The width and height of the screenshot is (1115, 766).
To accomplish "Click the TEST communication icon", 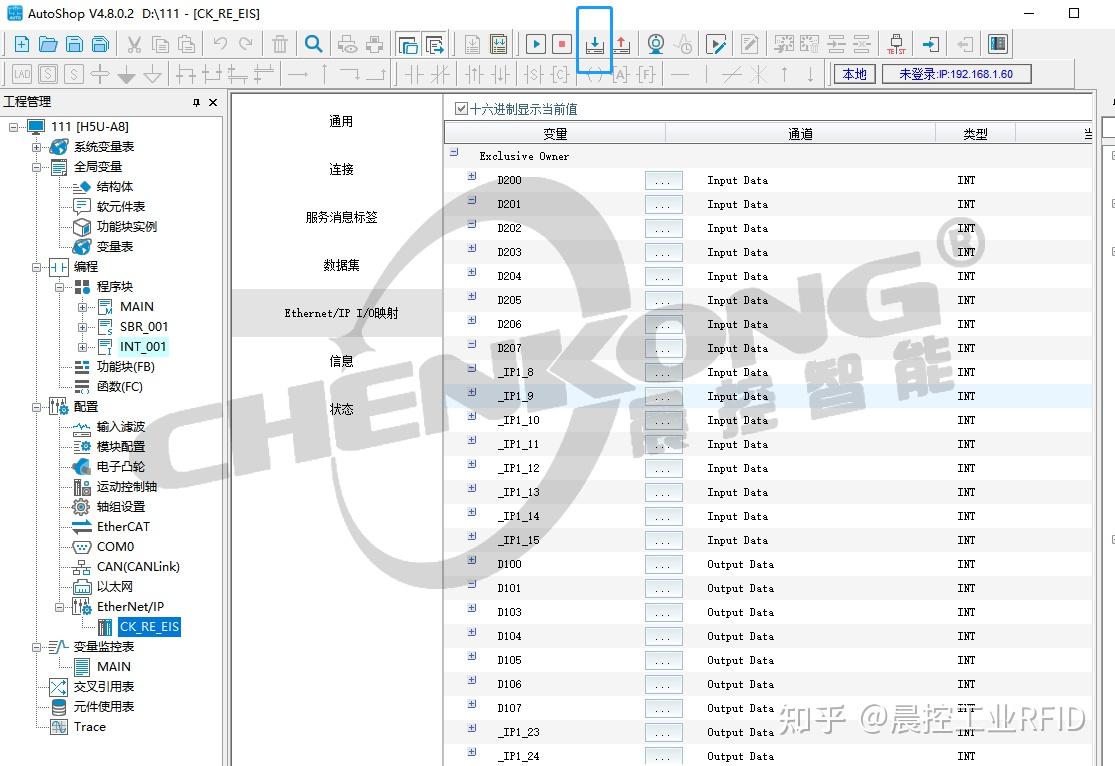I will pyautogui.click(x=896, y=44).
